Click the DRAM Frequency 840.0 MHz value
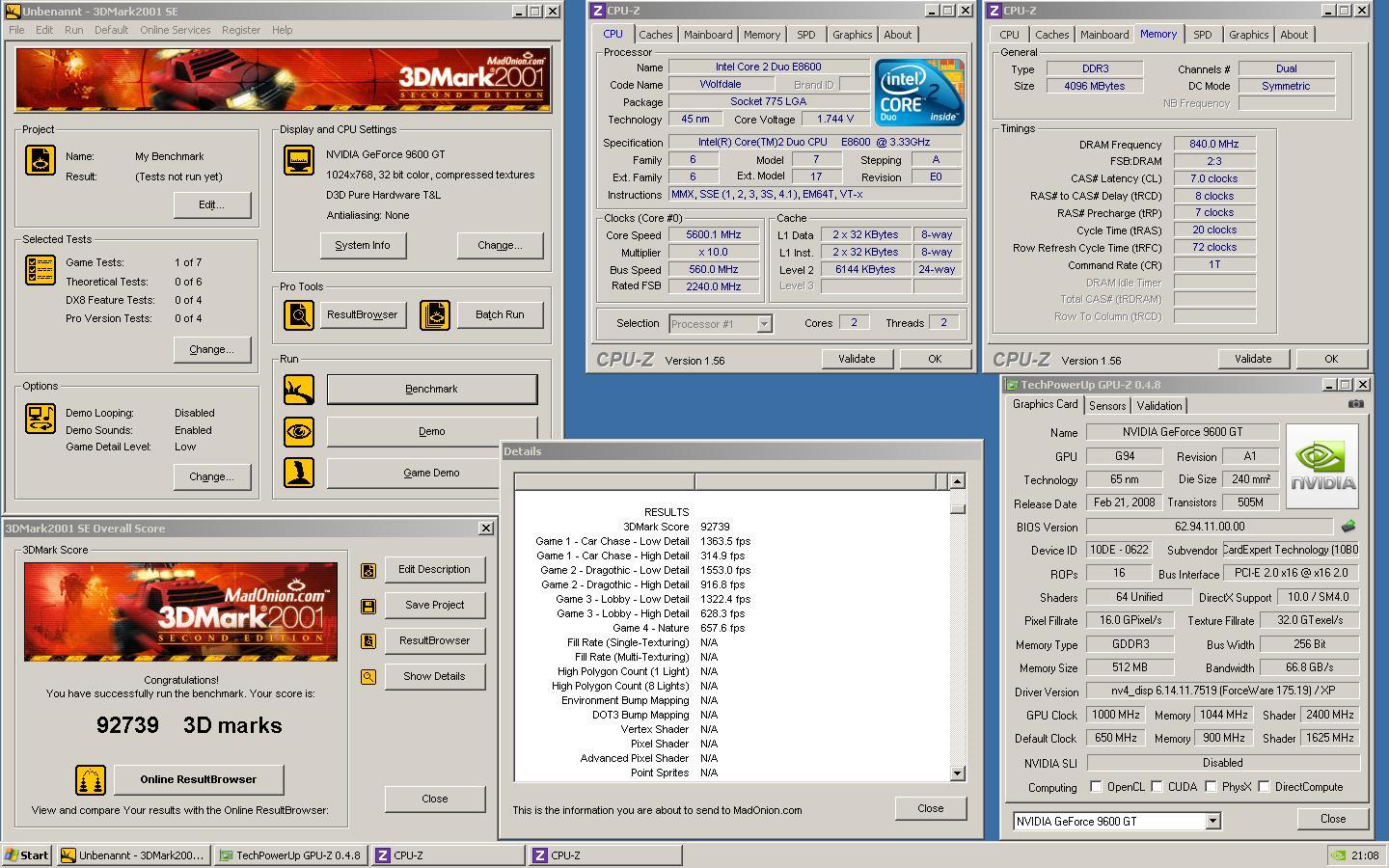Screen dimensions: 1389x868 (x=1214, y=144)
